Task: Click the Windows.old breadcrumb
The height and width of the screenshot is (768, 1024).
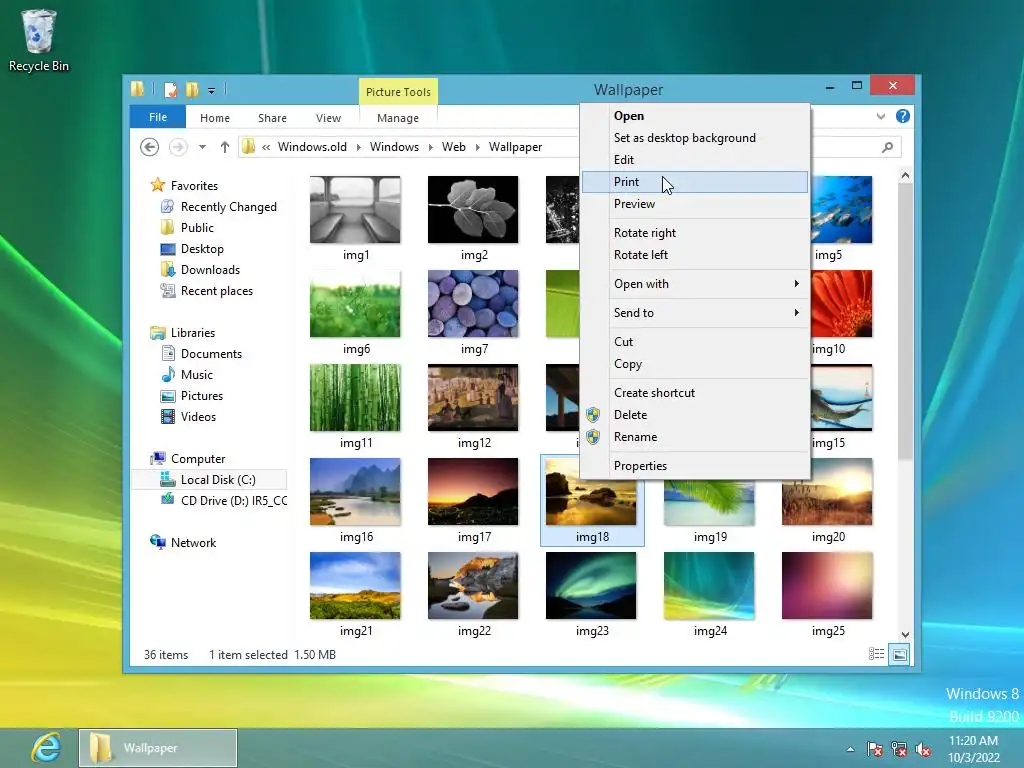Action: tap(312, 147)
